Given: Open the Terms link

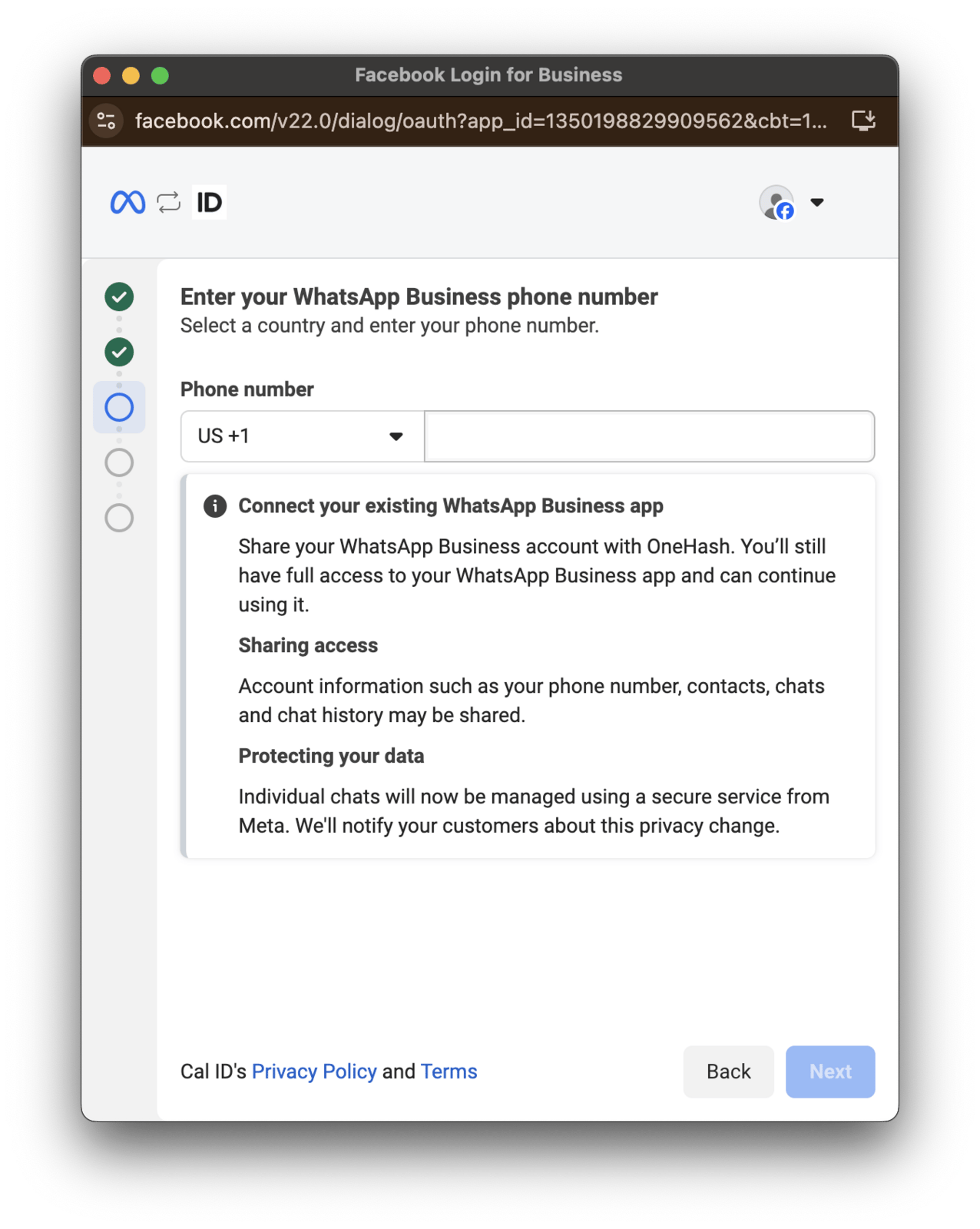Looking at the screenshot, I should tap(449, 1072).
